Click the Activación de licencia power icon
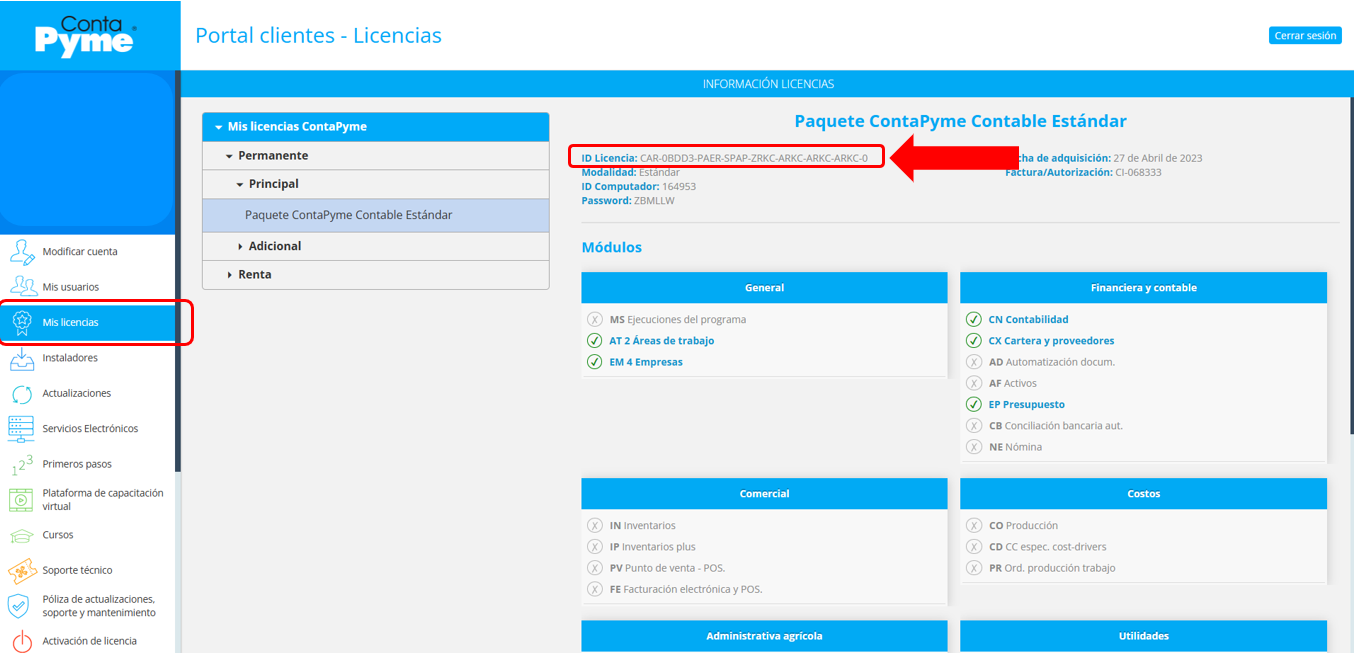This screenshot has height=653, width=1357. tap(22, 641)
